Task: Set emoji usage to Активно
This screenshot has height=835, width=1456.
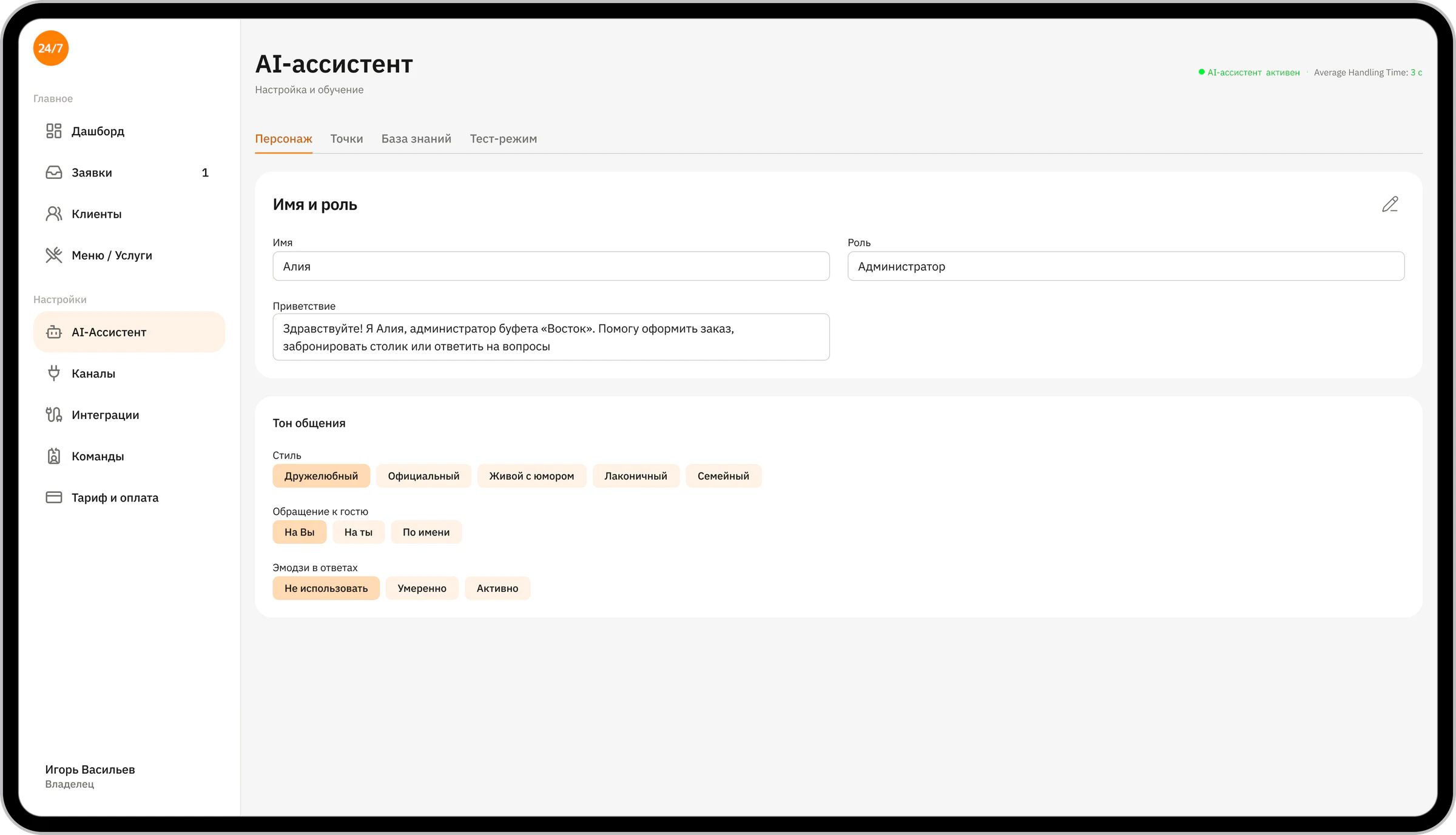Action: click(497, 588)
